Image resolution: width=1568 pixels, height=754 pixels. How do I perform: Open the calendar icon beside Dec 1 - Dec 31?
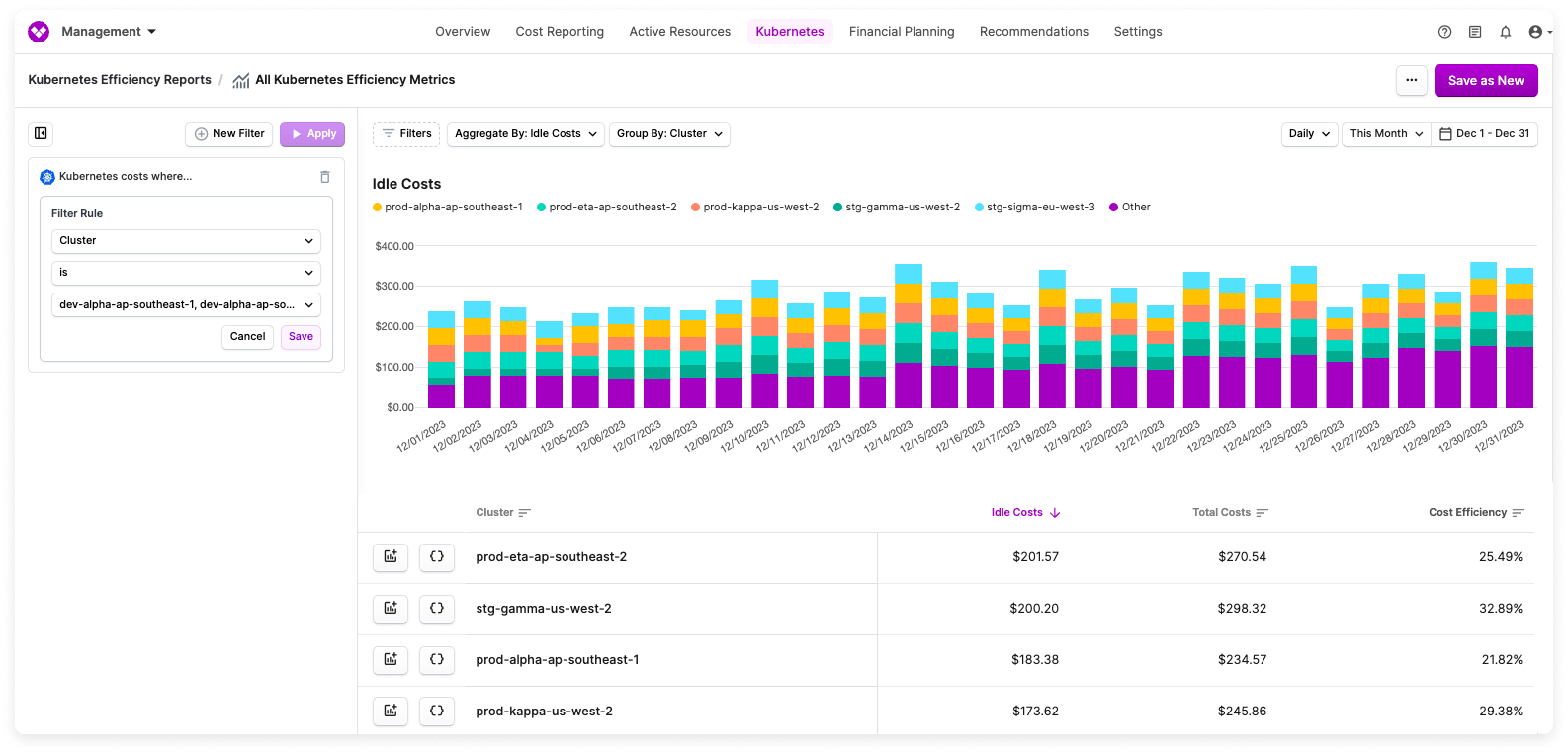[1445, 134]
